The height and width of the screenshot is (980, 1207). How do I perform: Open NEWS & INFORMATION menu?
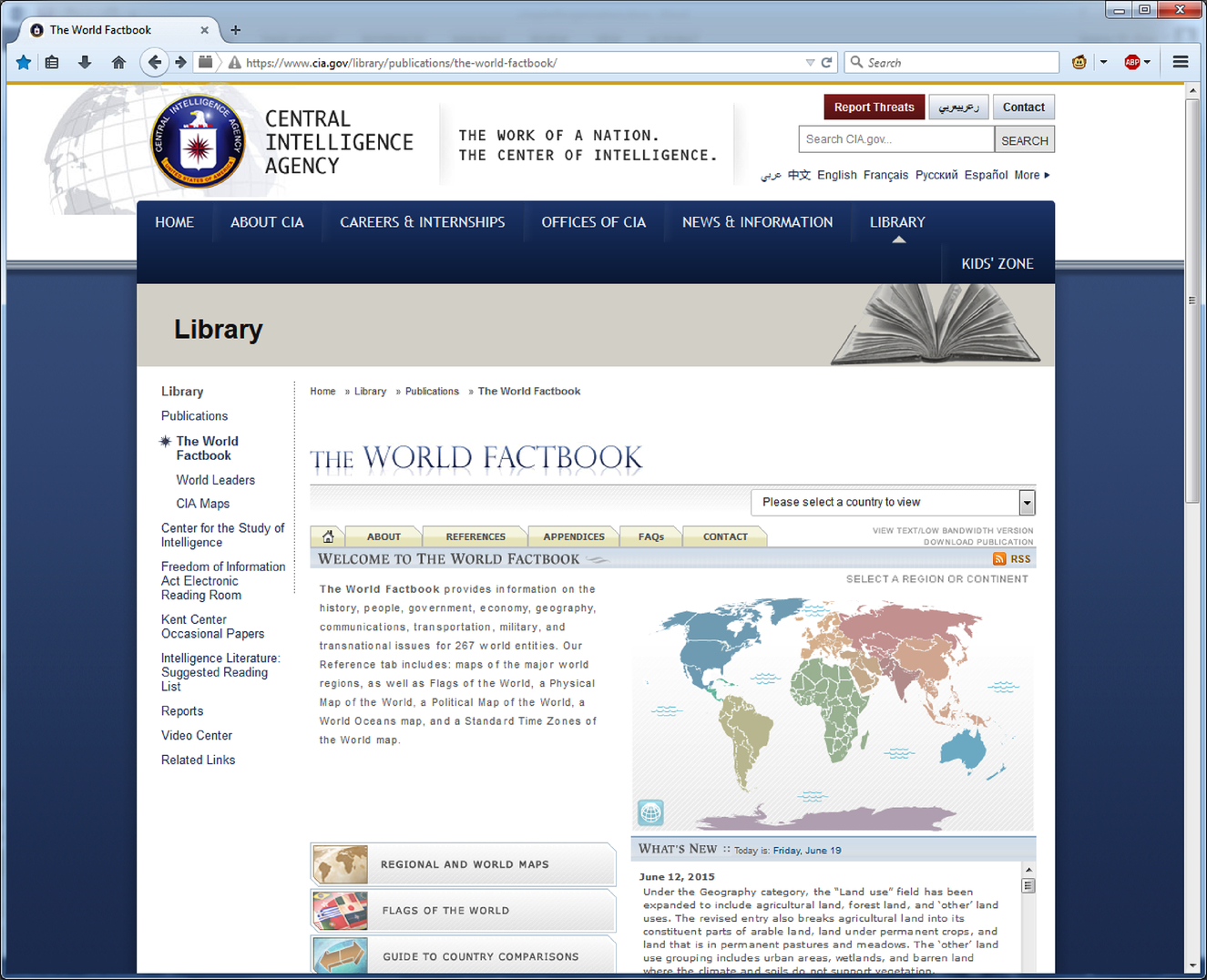(758, 222)
